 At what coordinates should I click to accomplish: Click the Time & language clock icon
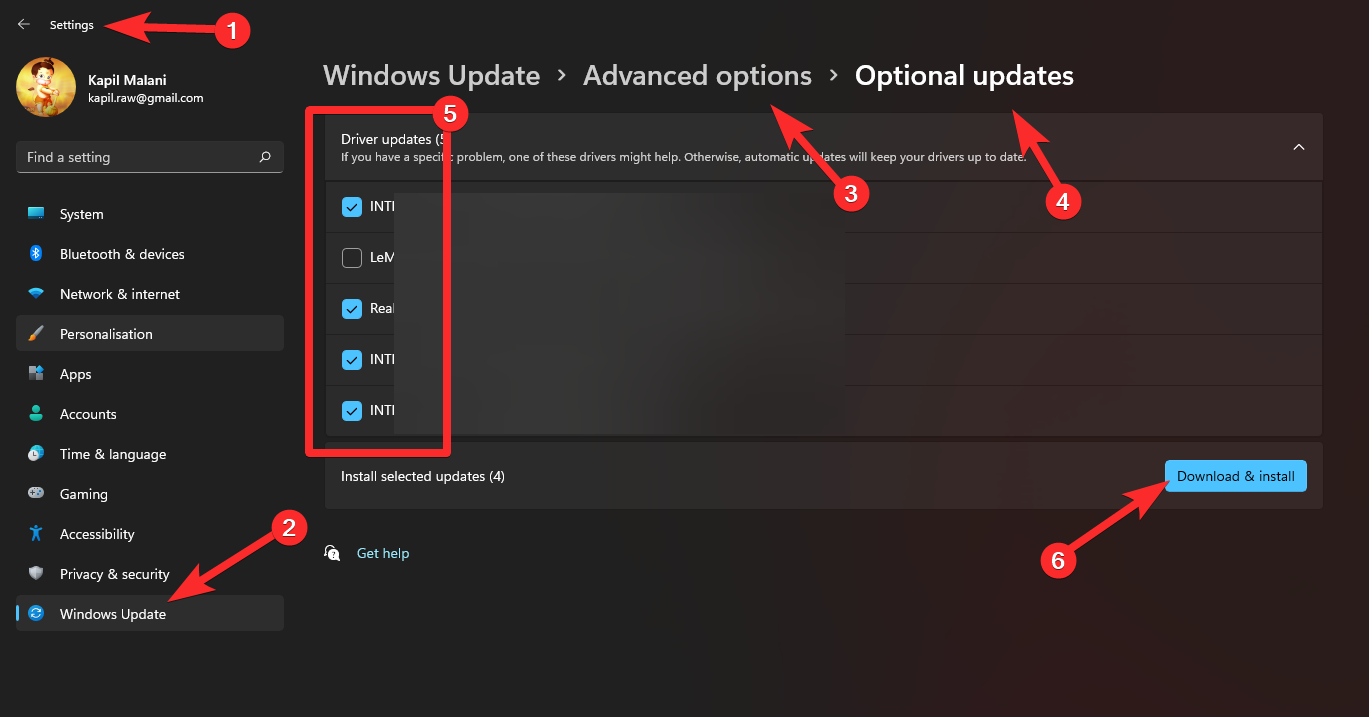click(36, 454)
